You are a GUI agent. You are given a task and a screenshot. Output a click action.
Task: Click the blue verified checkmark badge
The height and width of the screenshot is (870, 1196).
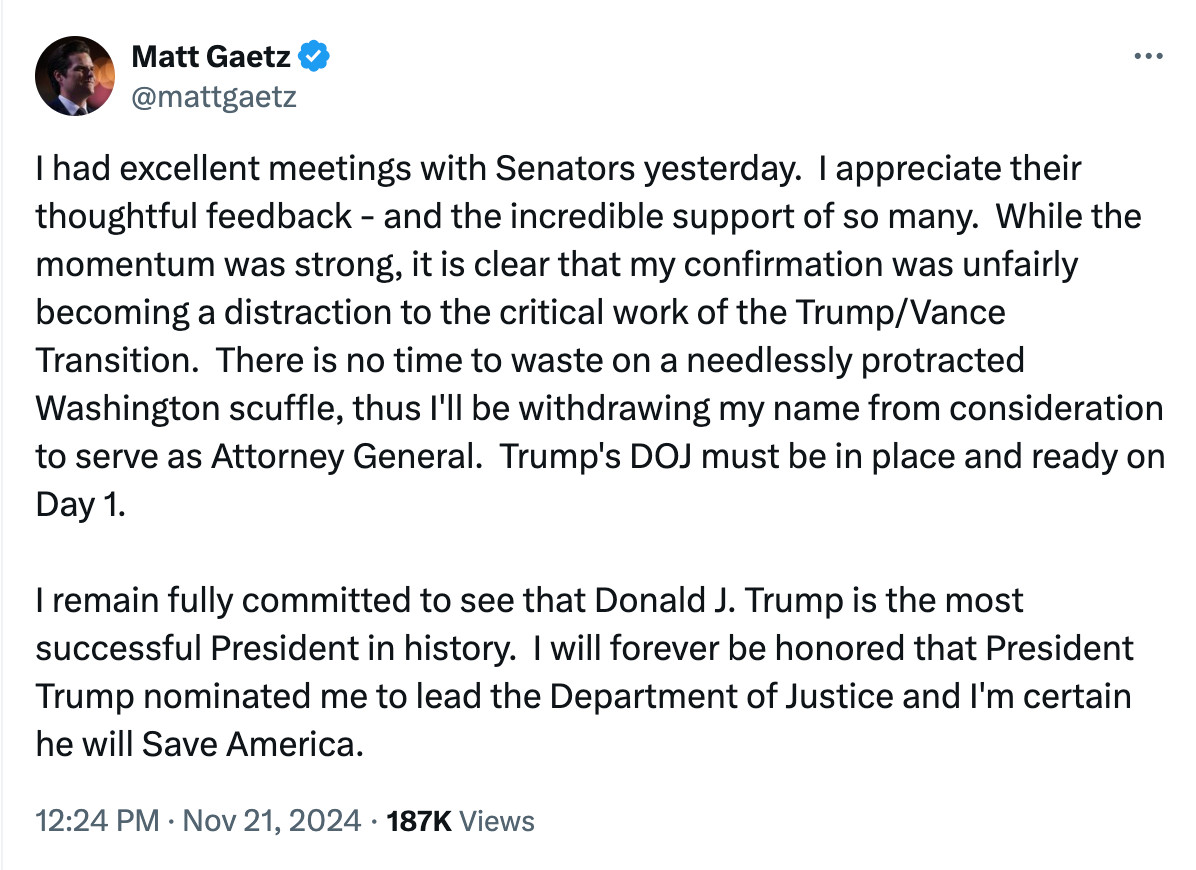click(313, 56)
